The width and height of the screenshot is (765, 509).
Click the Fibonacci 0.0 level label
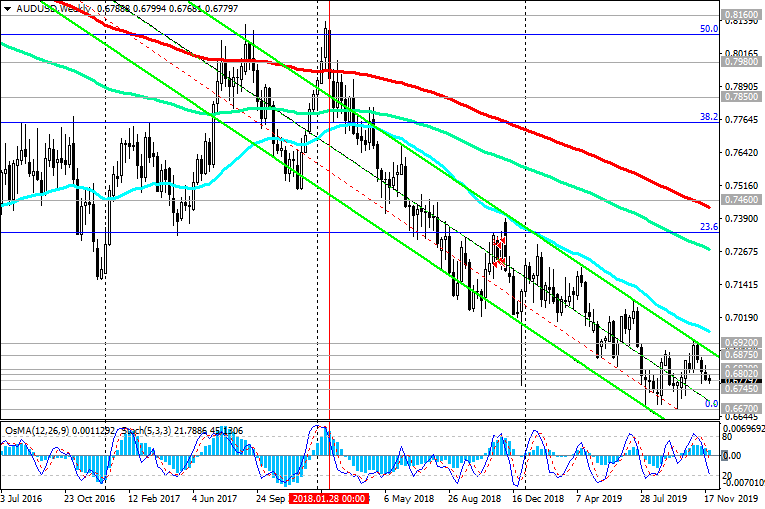[x=711, y=404]
